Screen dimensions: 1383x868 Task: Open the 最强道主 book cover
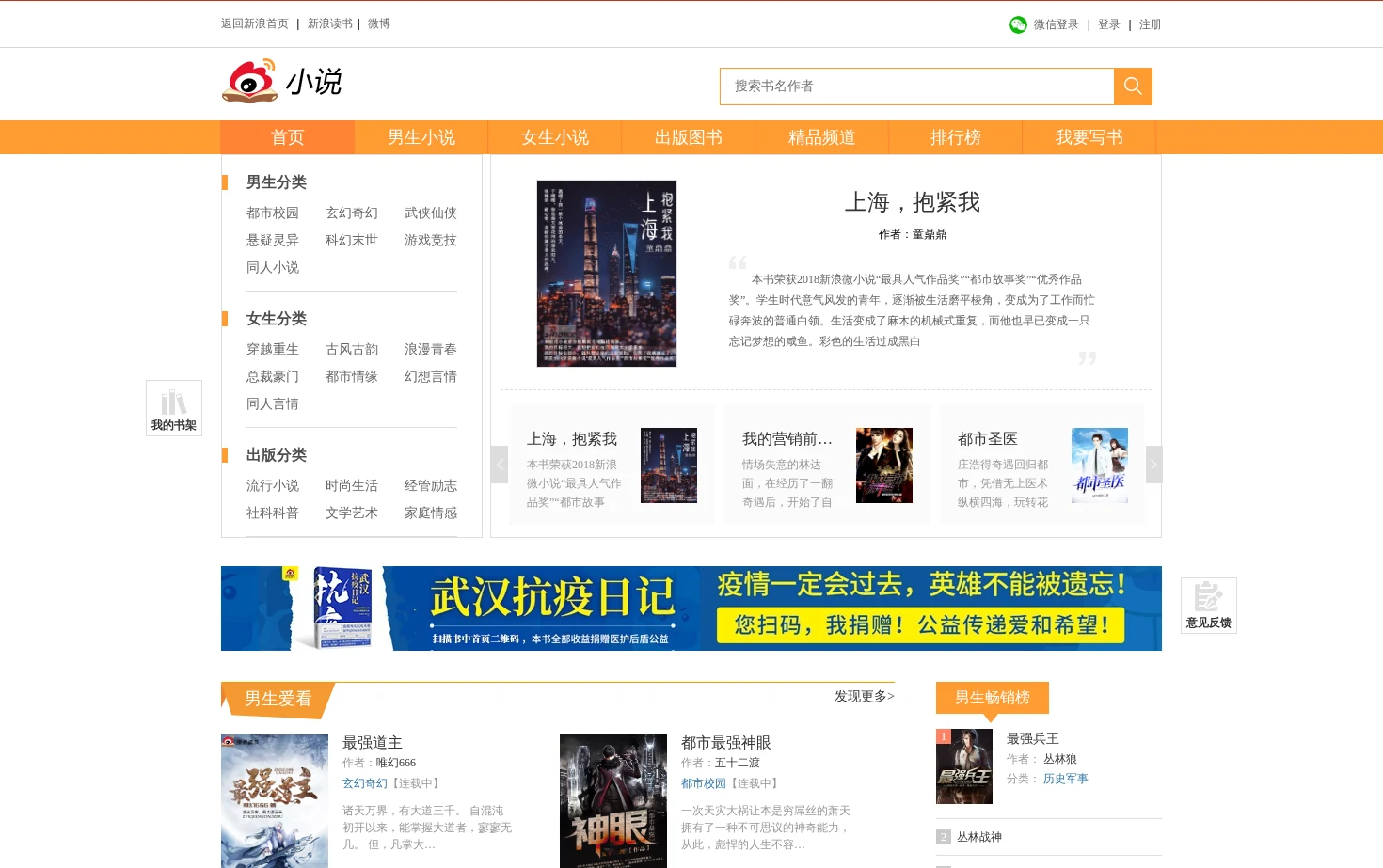click(275, 801)
